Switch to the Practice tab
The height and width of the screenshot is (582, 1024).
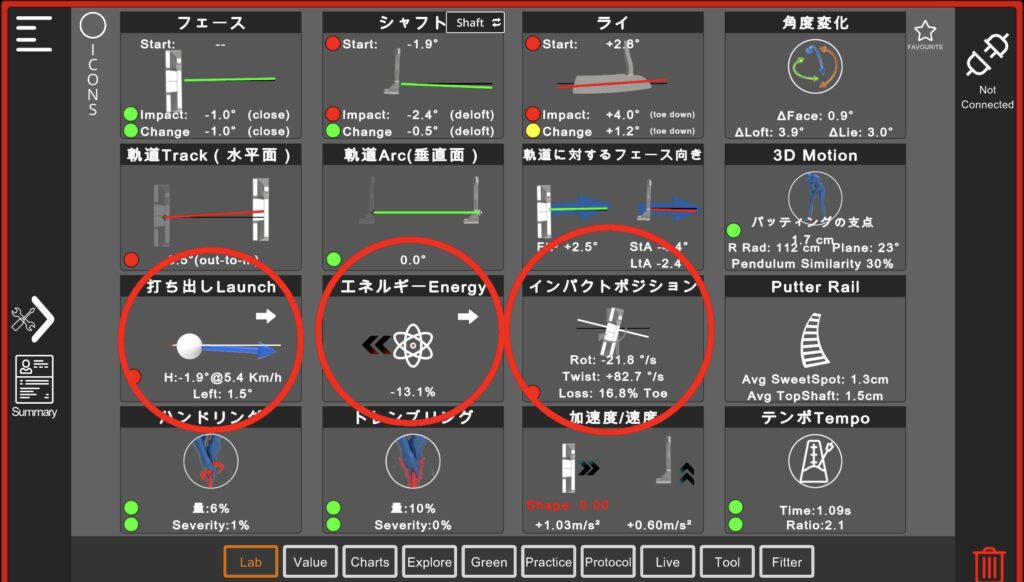(549, 562)
